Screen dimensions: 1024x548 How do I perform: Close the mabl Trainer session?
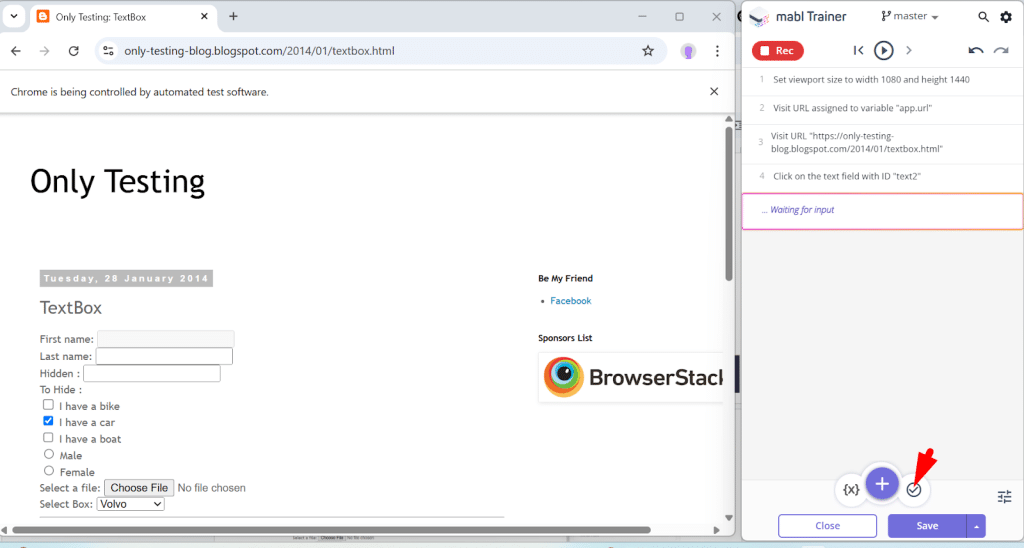(x=827, y=526)
